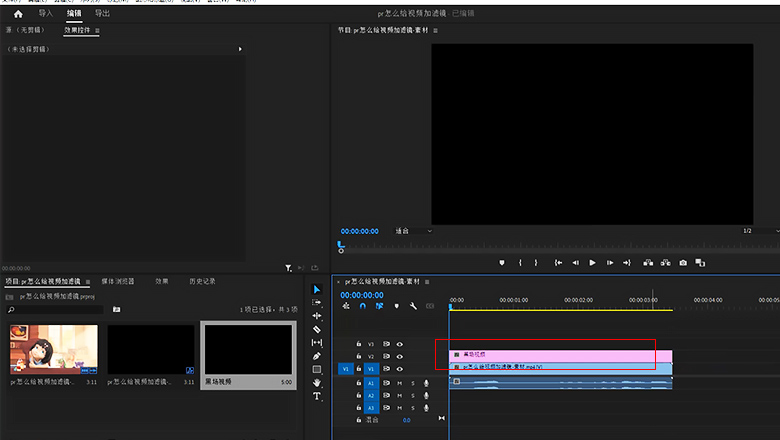Open the 效果控件 panel menu

pos(97,31)
